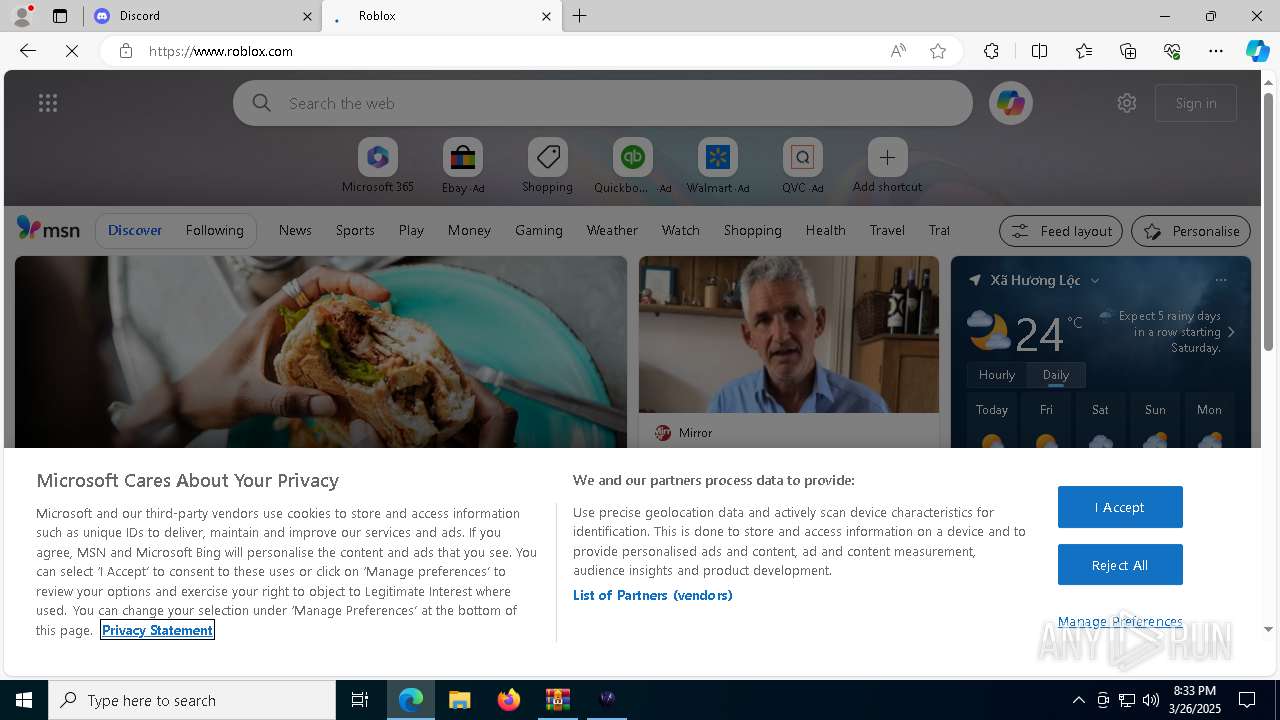
Task: Open the Favorites list icon
Action: 1084,51
